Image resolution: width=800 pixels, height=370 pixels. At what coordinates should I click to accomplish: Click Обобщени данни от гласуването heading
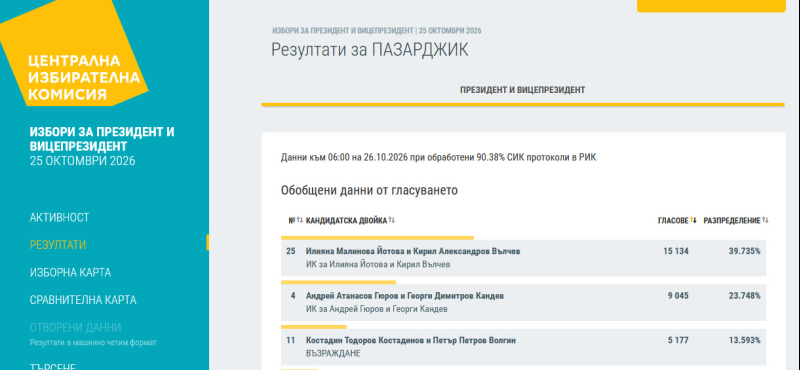pyautogui.click(x=369, y=191)
